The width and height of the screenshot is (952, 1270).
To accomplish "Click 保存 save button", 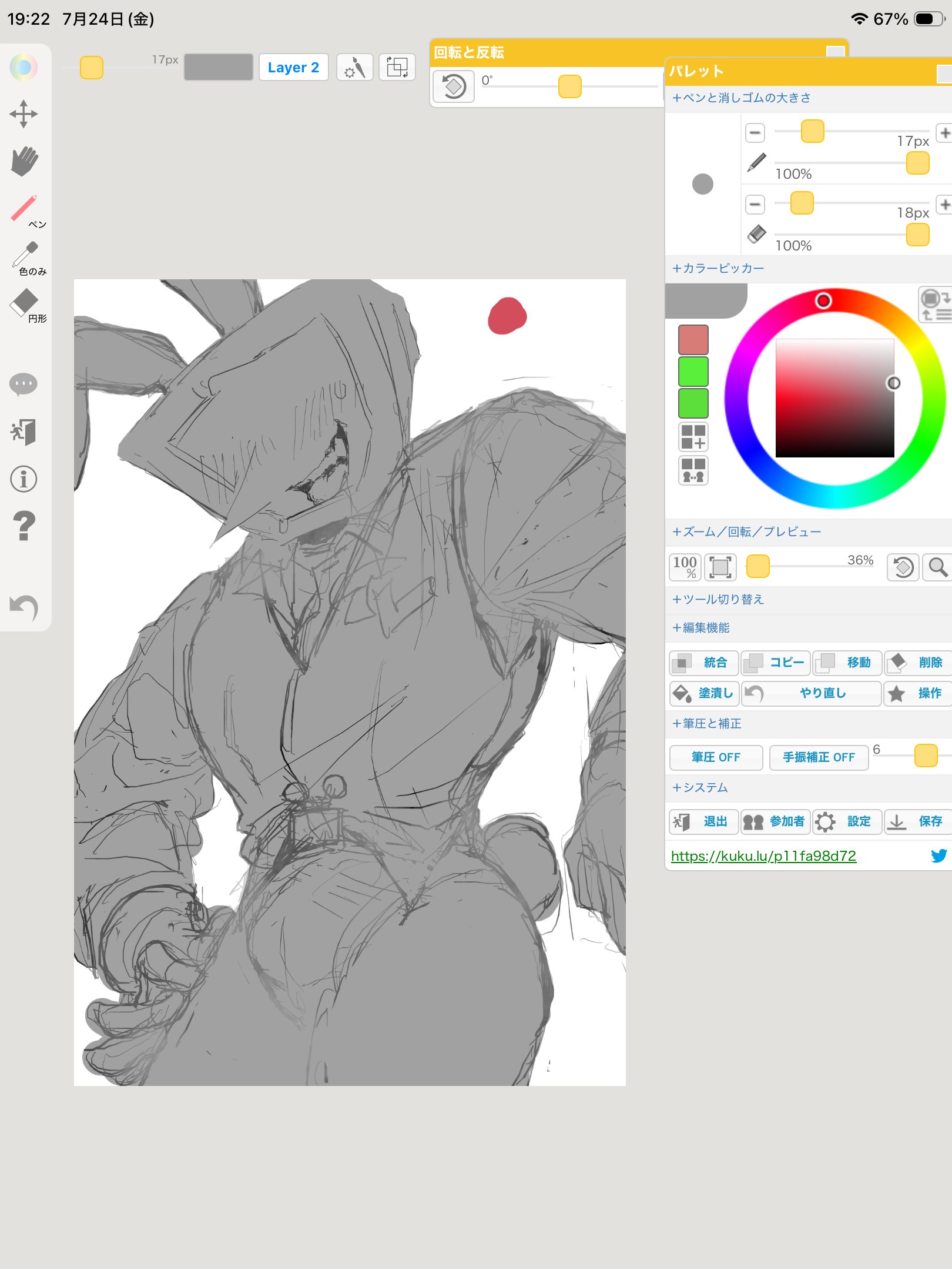I will coord(919,821).
